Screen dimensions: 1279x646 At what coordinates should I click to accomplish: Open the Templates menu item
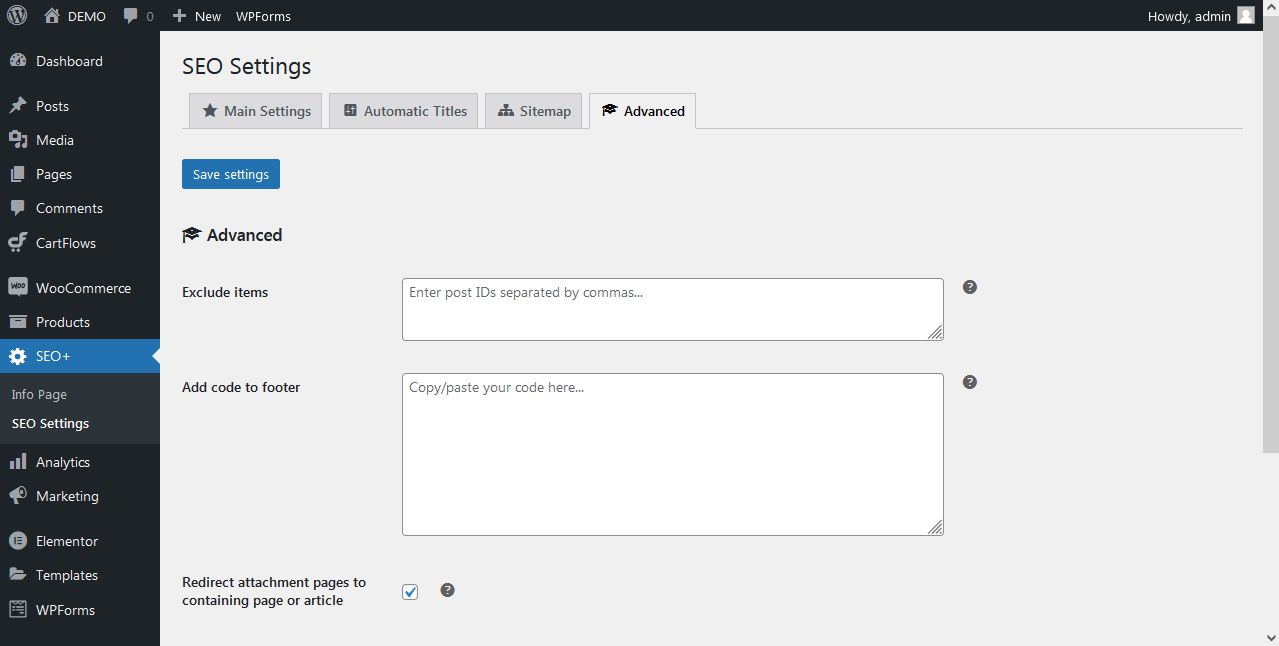(x=80, y=575)
